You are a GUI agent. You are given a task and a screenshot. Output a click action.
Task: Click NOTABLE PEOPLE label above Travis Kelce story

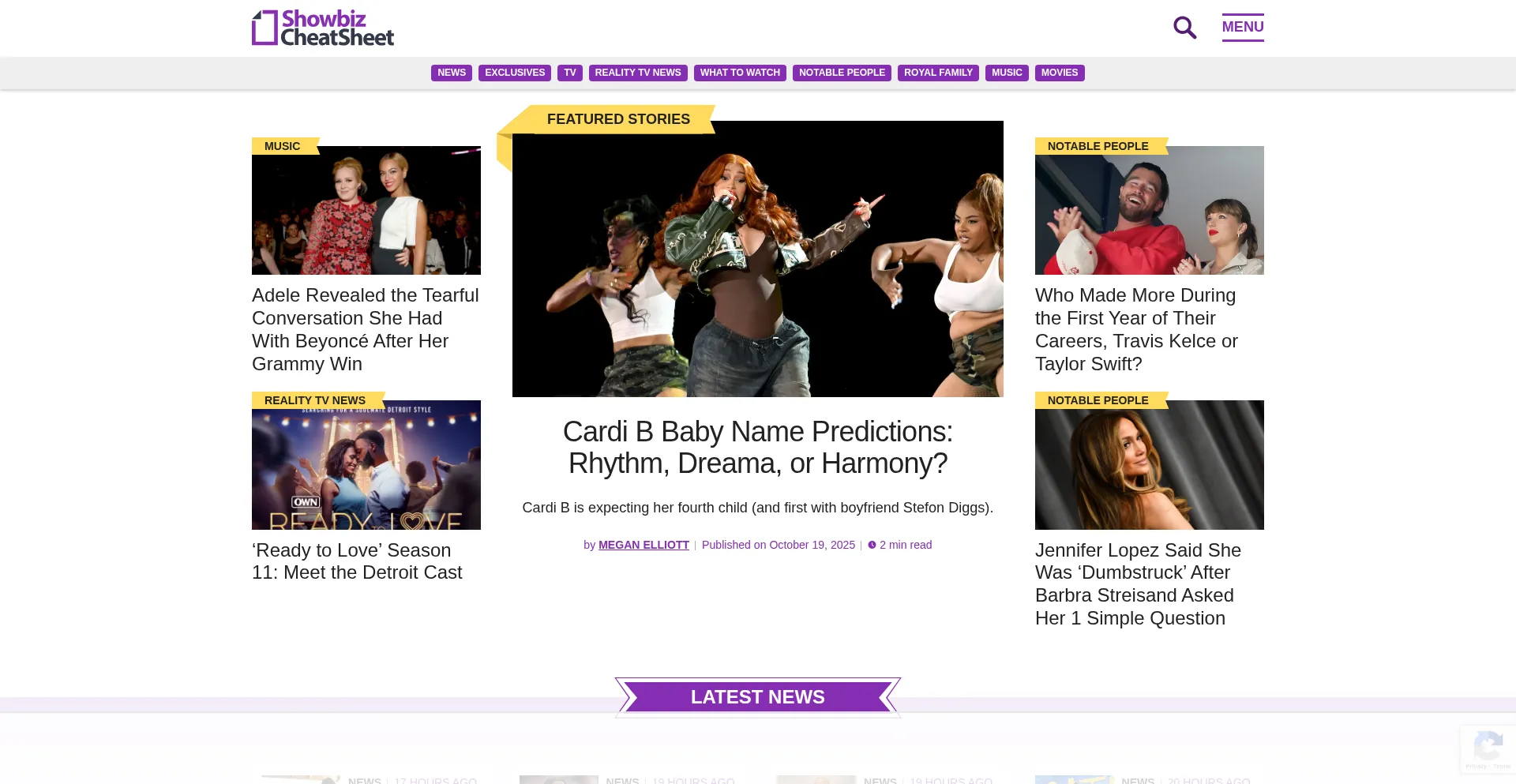pyautogui.click(x=1098, y=146)
